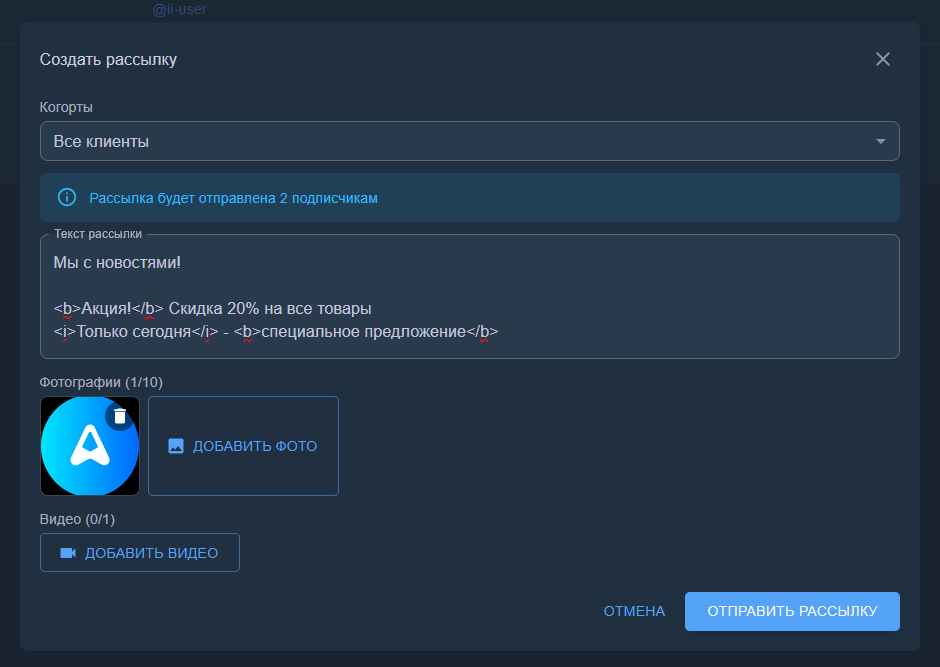Click the info icon in subscriber notice
This screenshot has height=667, width=940.
pyautogui.click(x=67, y=197)
